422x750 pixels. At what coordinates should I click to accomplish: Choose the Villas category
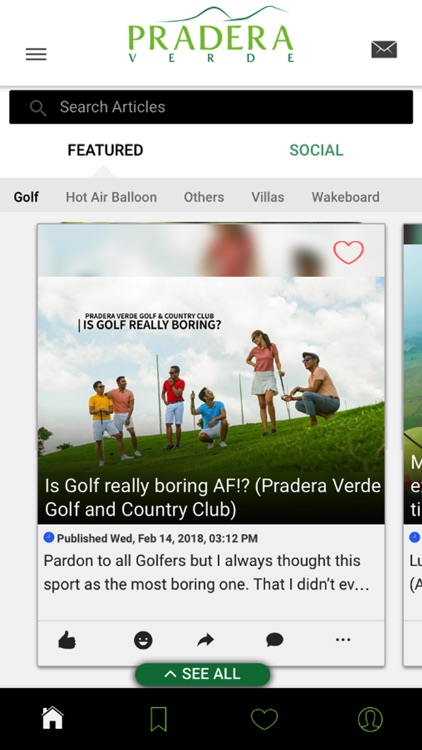(268, 197)
